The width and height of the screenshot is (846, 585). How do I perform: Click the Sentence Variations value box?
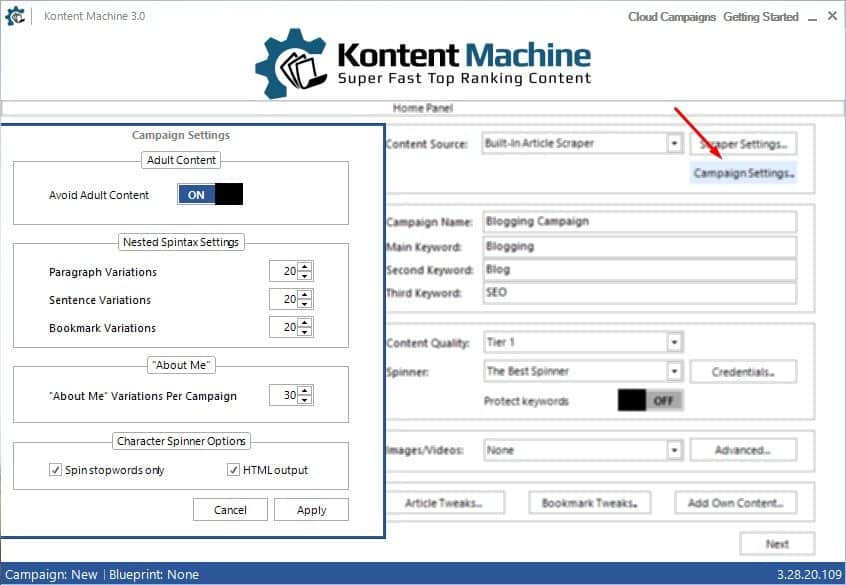pos(284,299)
